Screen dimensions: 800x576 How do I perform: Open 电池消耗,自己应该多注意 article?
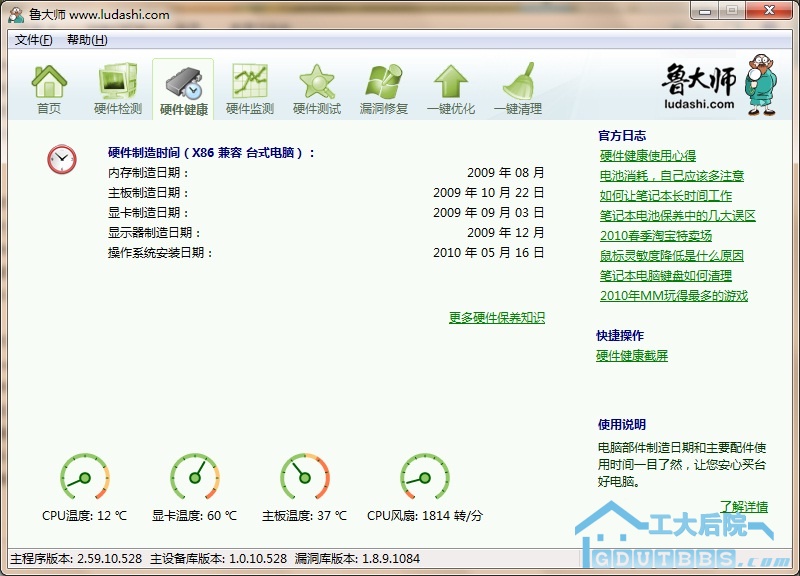pyautogui.click(x=671, y=175)
